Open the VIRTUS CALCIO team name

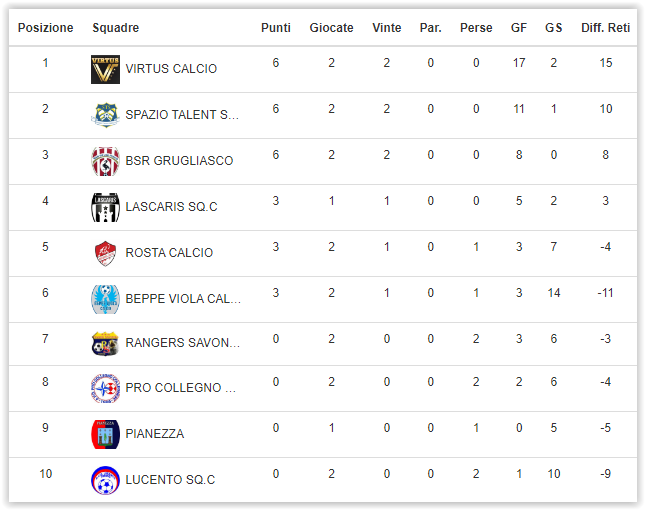click(171, 69)
